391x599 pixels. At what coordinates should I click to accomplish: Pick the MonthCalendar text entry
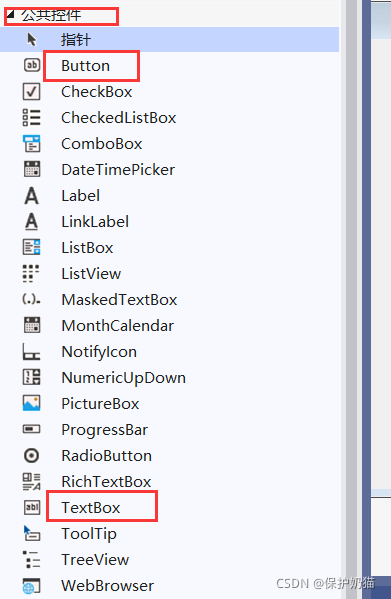pos(118,325)
